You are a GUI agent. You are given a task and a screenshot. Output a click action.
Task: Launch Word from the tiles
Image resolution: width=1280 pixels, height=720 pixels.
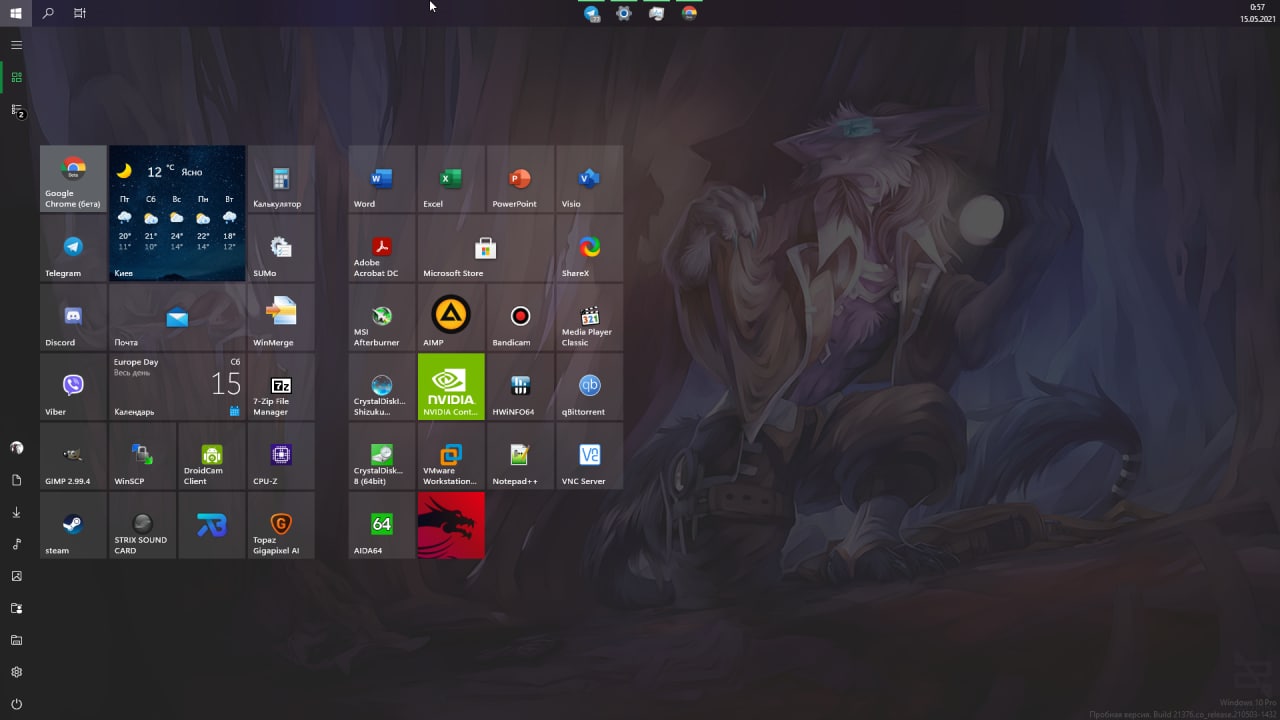point(381,179)
